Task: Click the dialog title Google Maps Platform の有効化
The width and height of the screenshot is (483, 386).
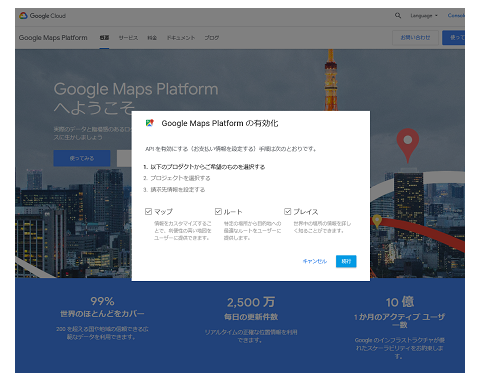Action: (x=220, y=123)
